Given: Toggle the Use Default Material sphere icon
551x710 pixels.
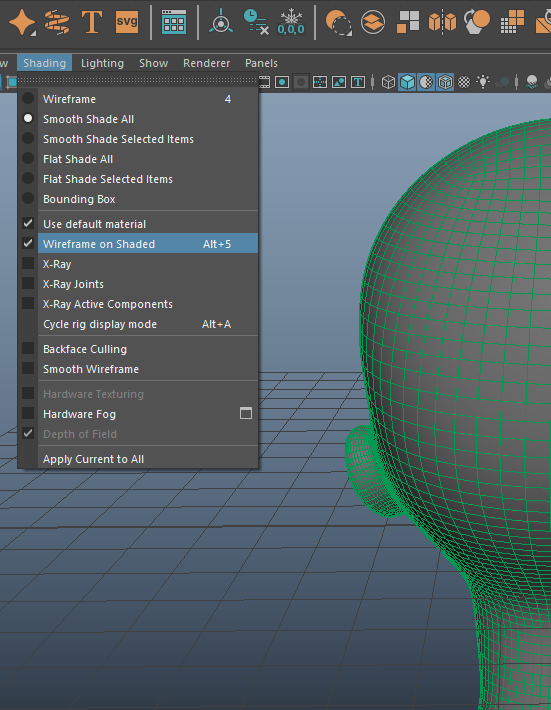Looking at the screenshot, I should coord(426,82).
